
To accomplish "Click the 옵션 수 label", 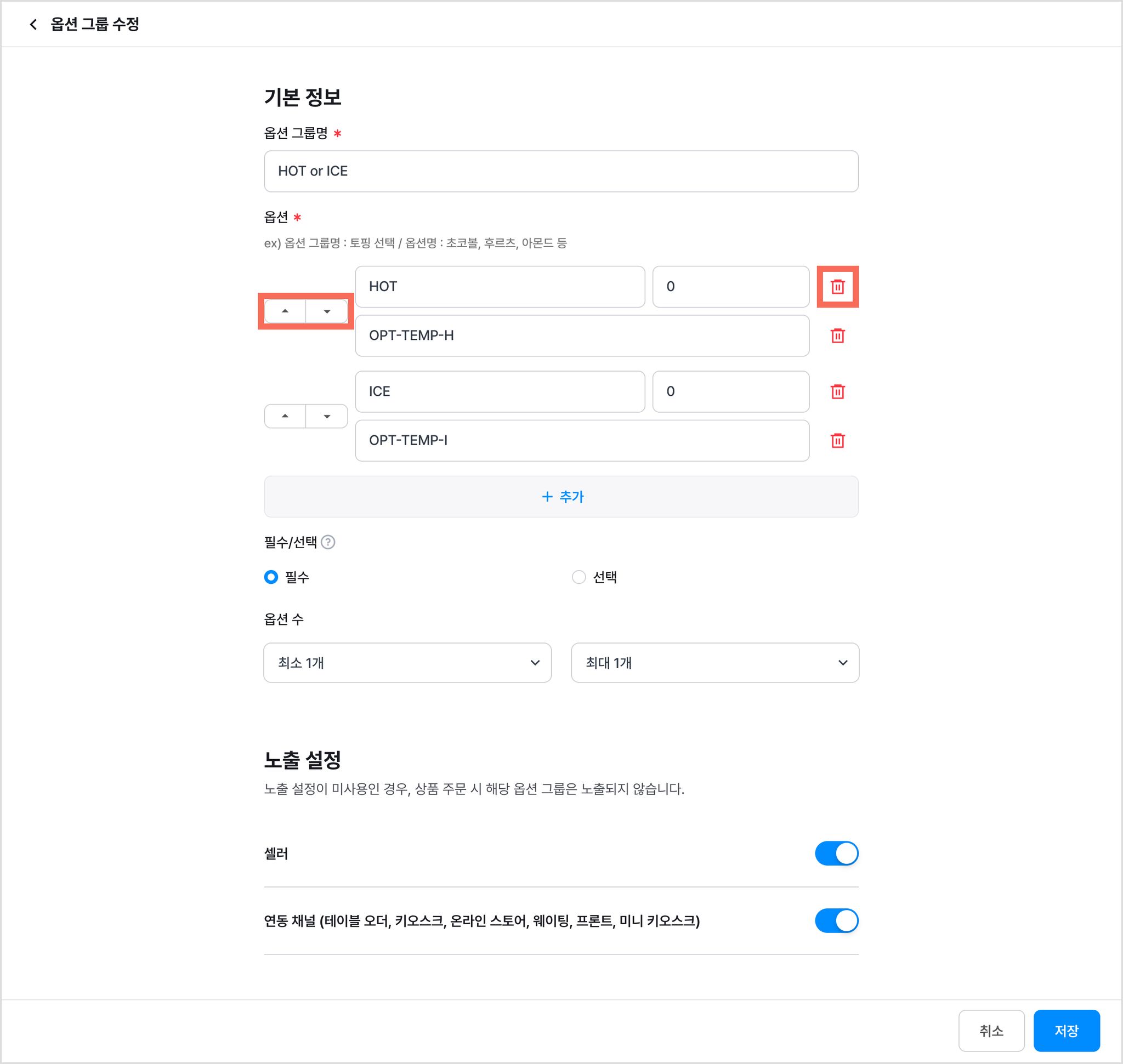I will coord(283,619).
